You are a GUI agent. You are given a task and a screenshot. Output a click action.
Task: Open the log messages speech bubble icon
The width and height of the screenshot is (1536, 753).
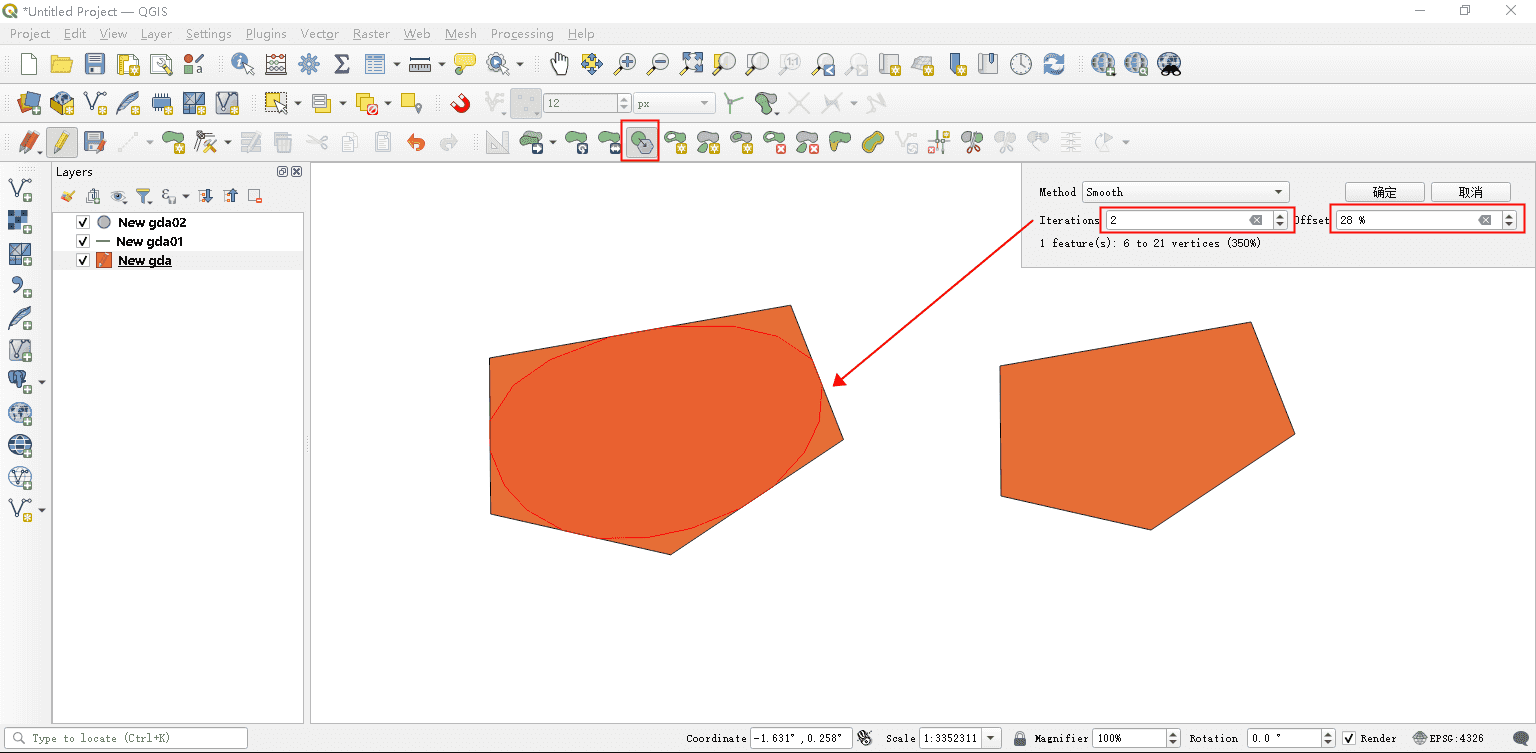1519,739
